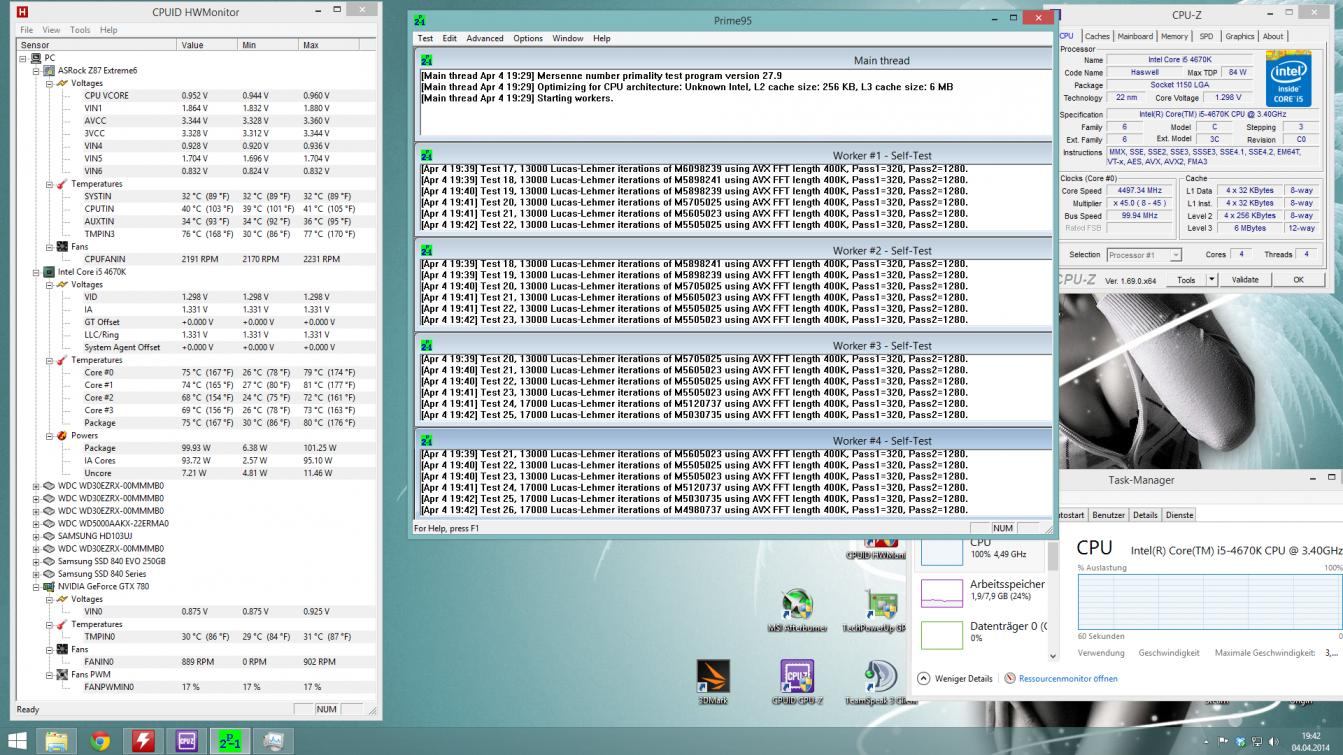Image resolution: width=1343 pixels, height=755 pixels.
Task: Switch to Task Manager via its taskbar icon
Action: (272, 741)
